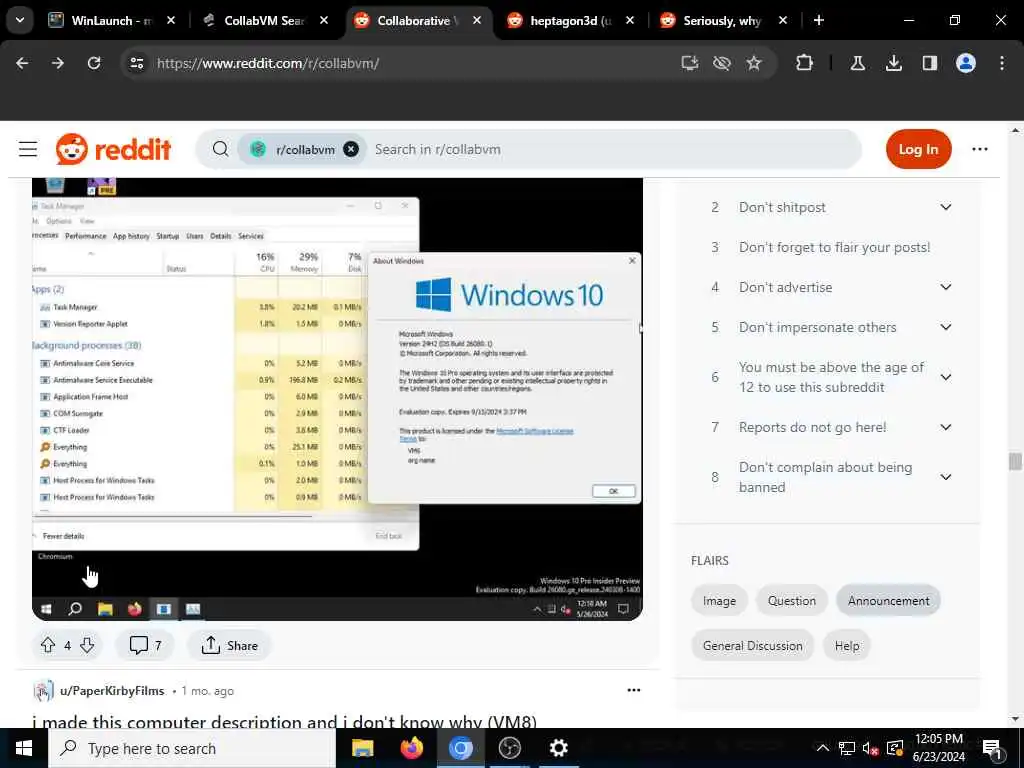Open the browser three-dot menu
1024x768 pixels.
pyautogui.click(x=1002, y=63)
